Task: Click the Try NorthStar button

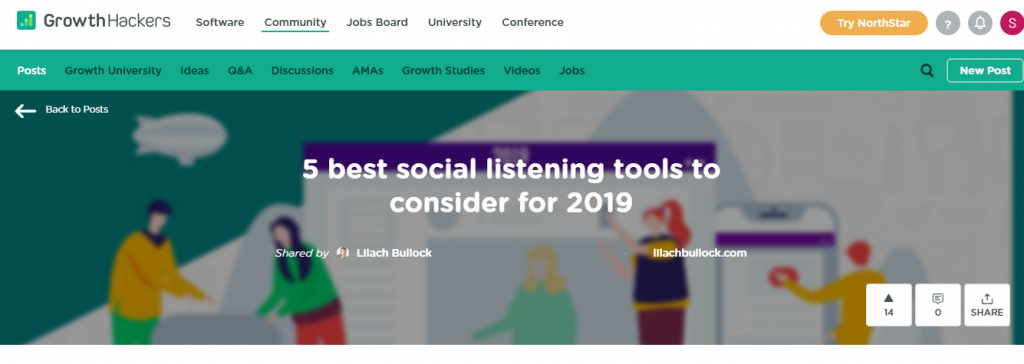Action: [x=874, y=23]
